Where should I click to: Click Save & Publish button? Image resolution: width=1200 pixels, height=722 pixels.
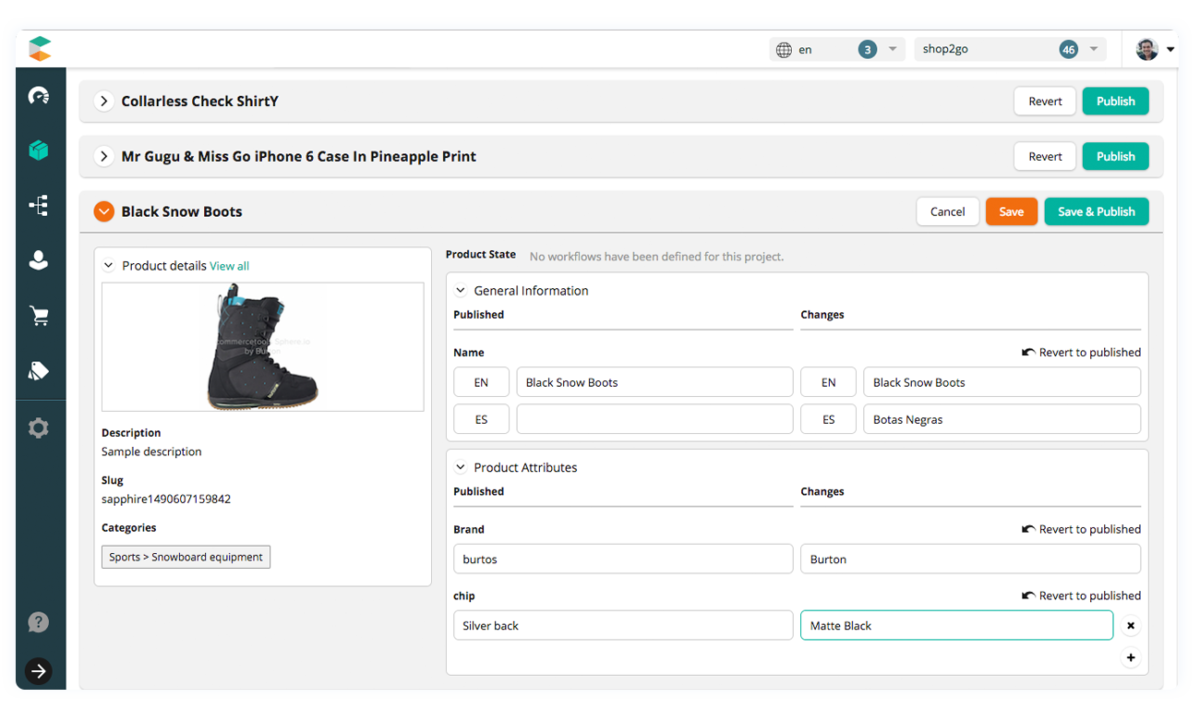click(x=1096, y=211)
